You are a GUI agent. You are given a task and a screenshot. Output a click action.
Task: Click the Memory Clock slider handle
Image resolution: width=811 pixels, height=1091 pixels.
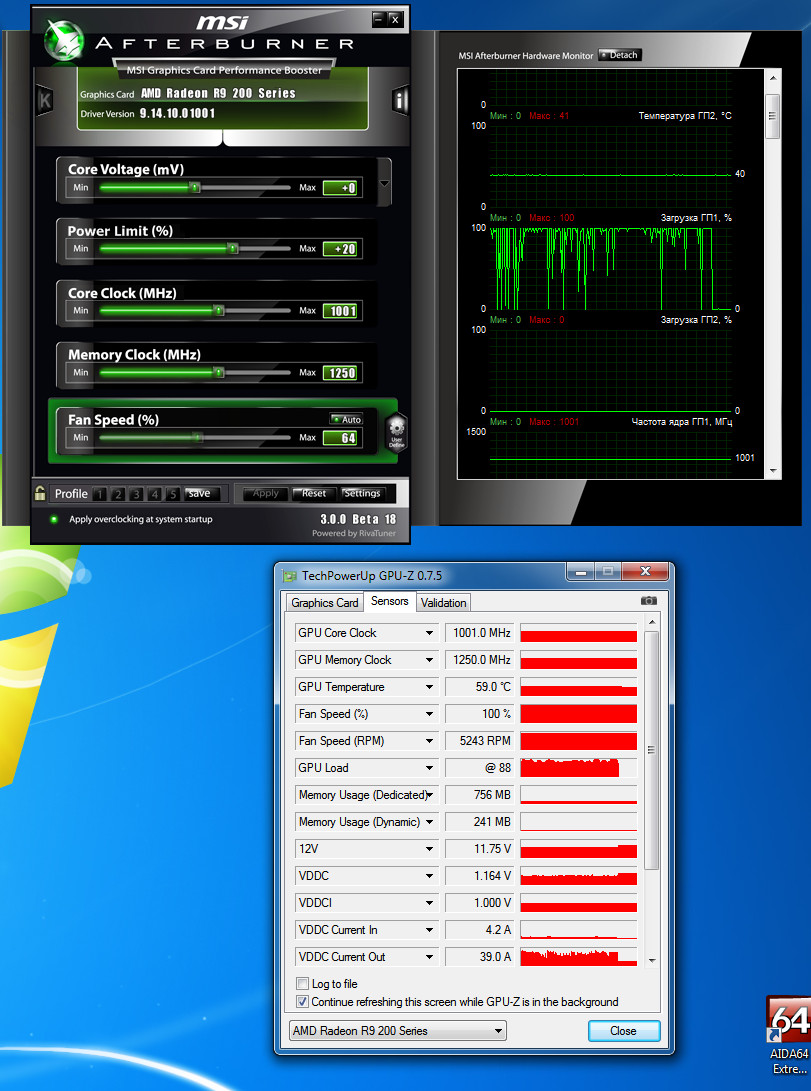click(x=219, y=372)
